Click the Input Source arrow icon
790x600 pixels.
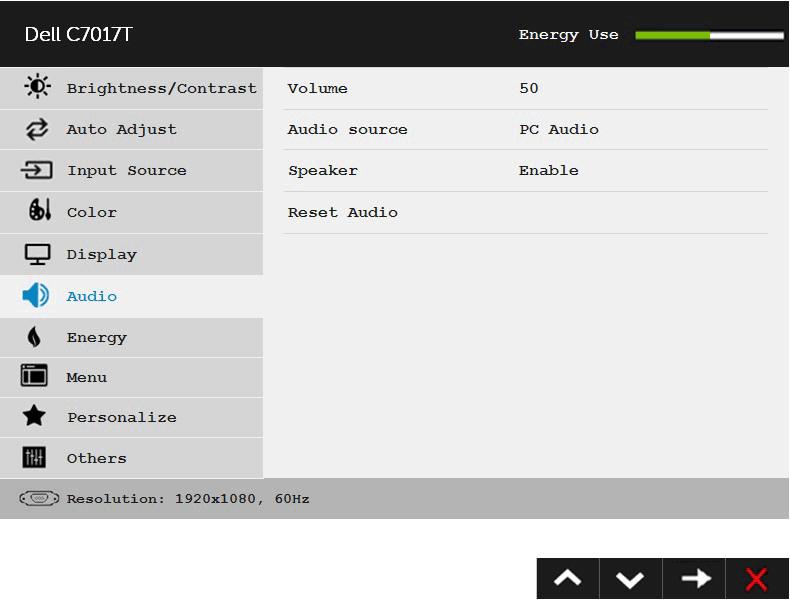[x=36, y=170]
